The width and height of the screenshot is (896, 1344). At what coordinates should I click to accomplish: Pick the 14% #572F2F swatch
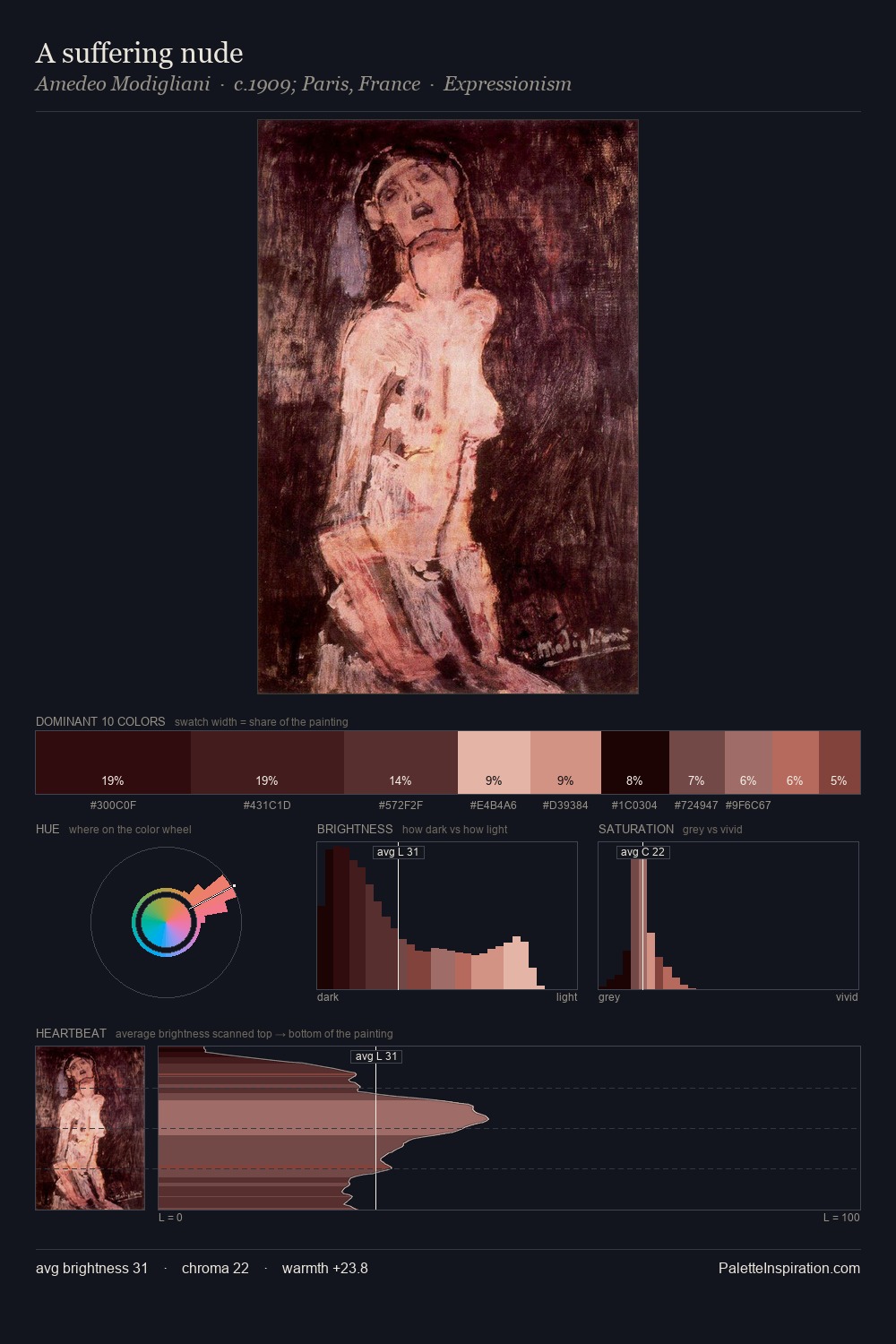click(401, 762)
